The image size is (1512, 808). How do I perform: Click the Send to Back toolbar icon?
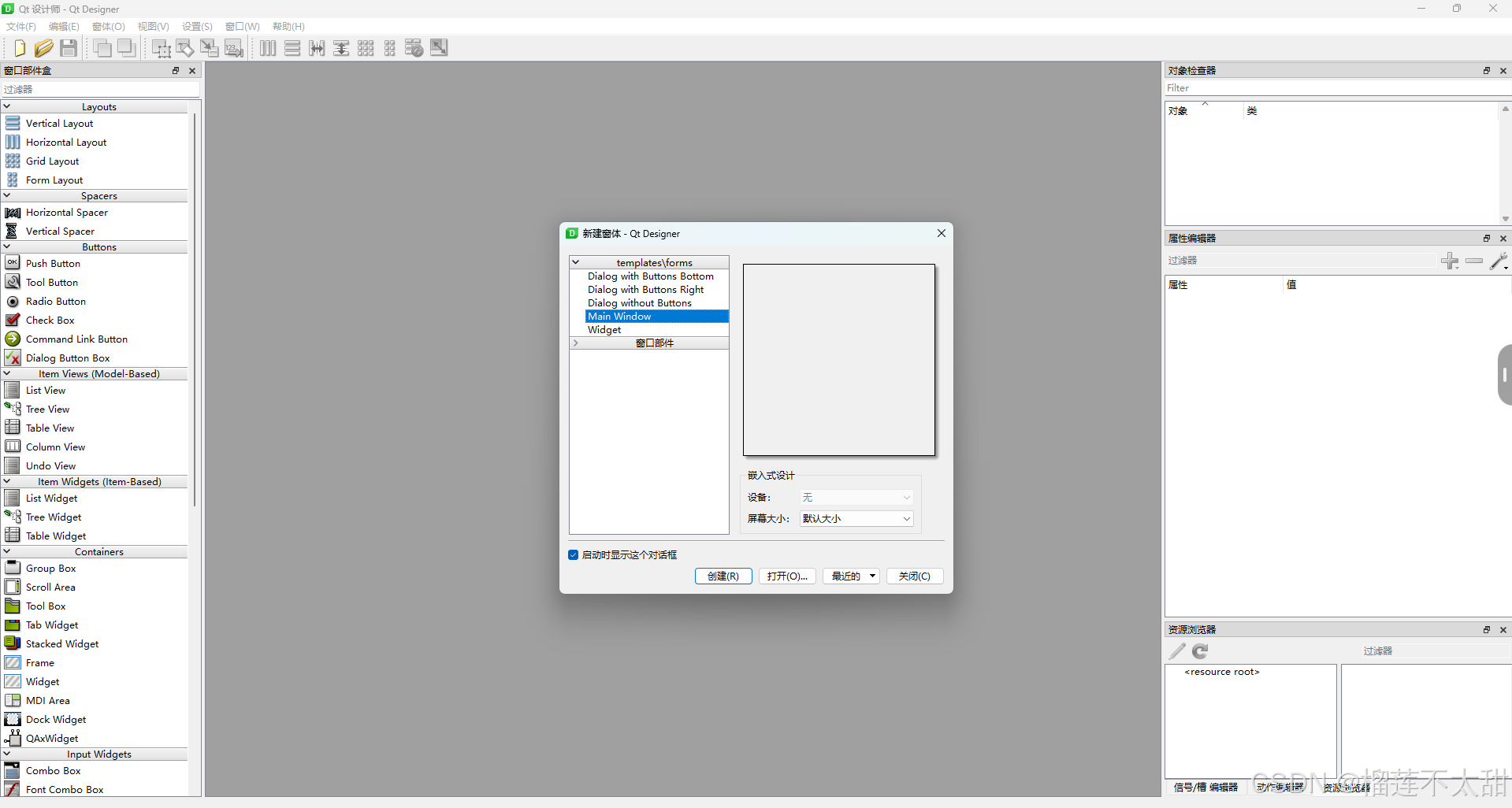click(127, 48)
